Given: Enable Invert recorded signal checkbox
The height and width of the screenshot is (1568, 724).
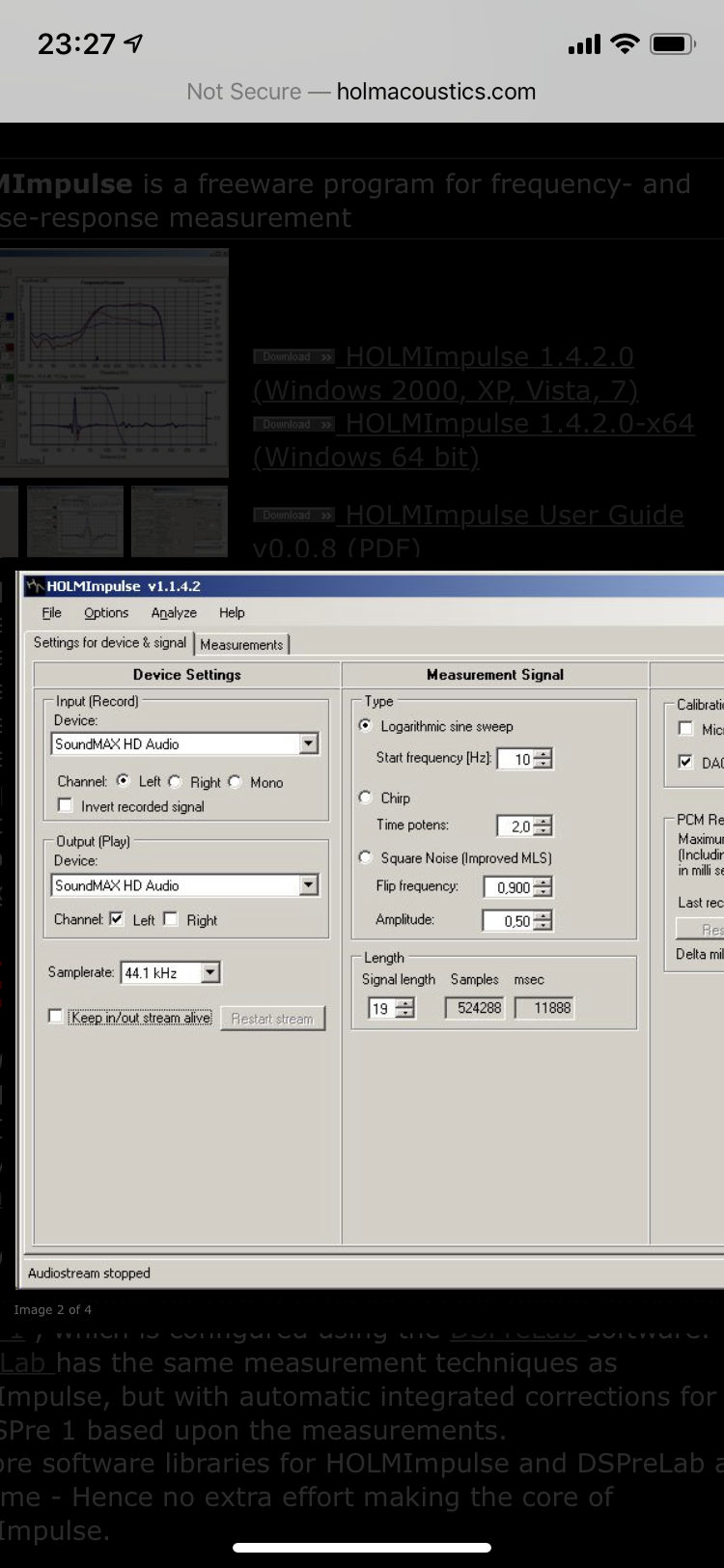Looking at the screenshot, I should coord(66,805).
